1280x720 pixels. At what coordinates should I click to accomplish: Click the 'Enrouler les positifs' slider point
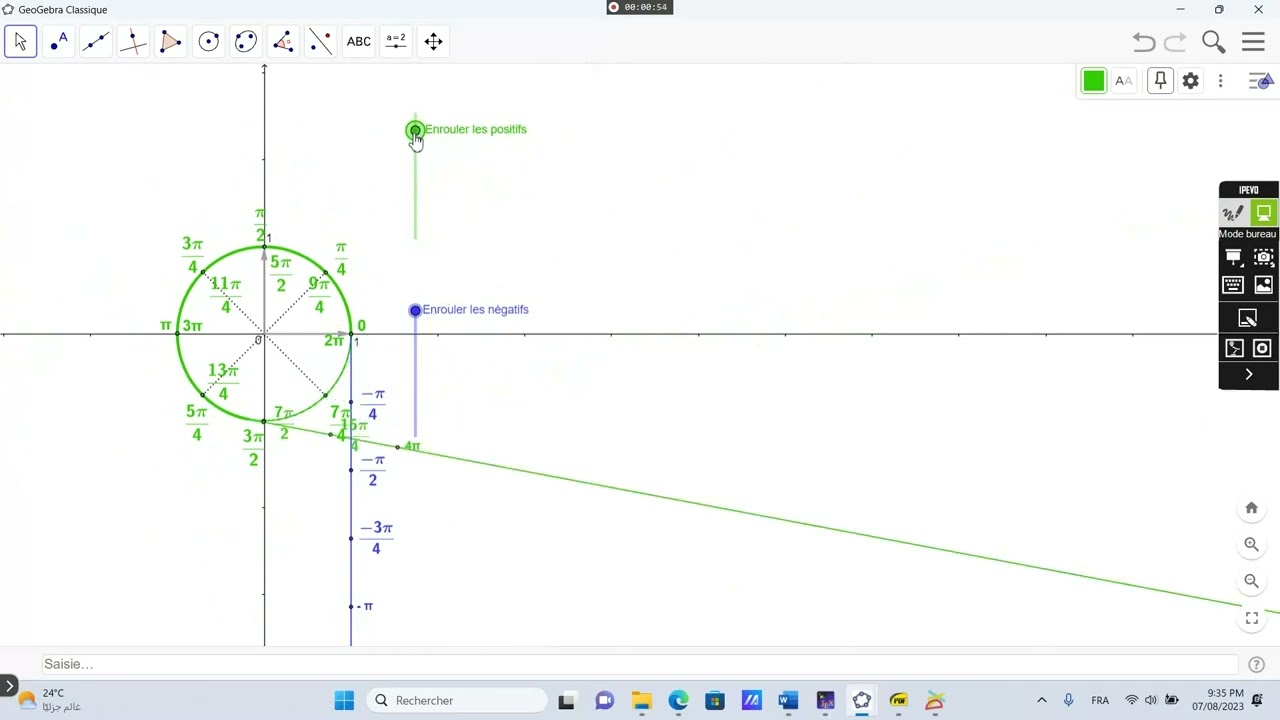415,130
